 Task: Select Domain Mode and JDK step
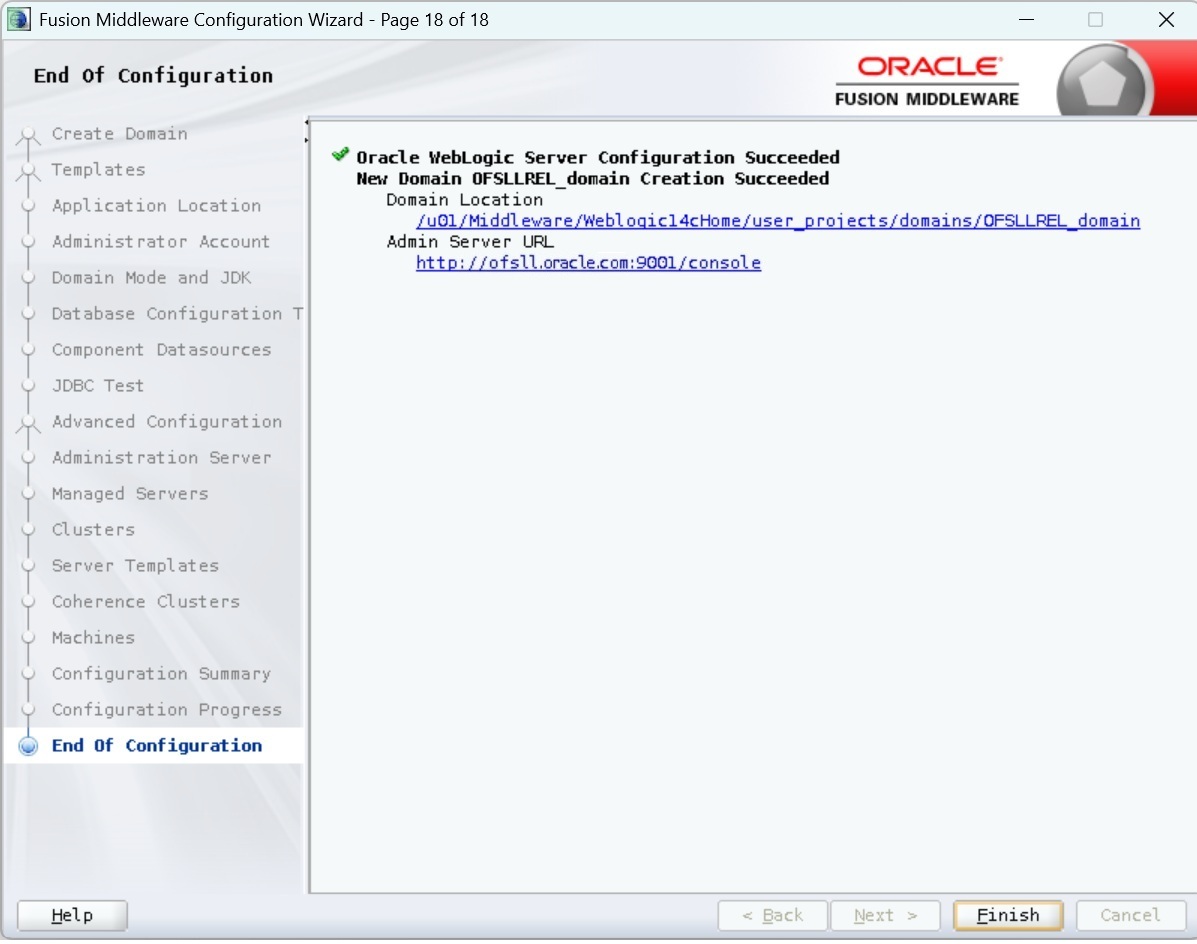pos(151,278)
